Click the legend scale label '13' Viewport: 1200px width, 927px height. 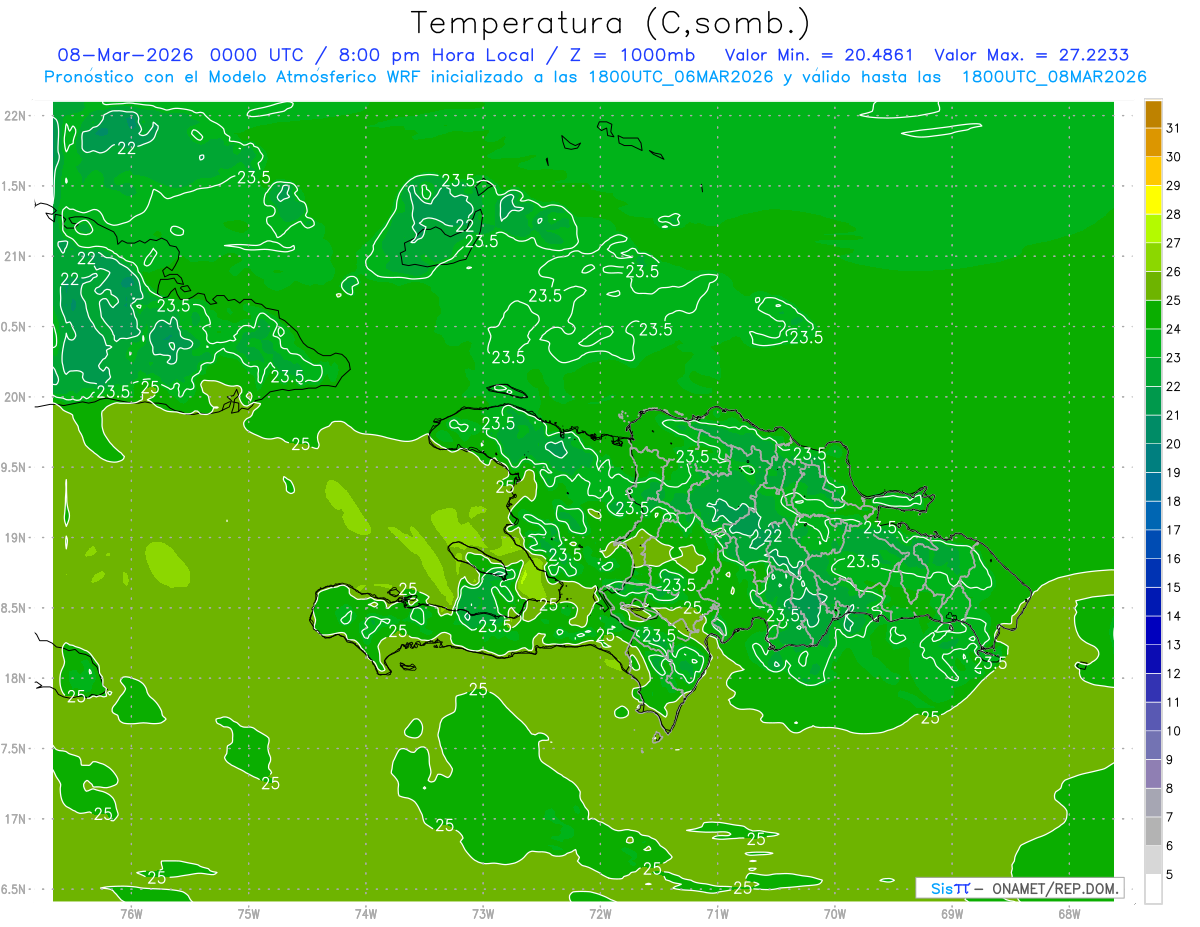pos(1173,645)
